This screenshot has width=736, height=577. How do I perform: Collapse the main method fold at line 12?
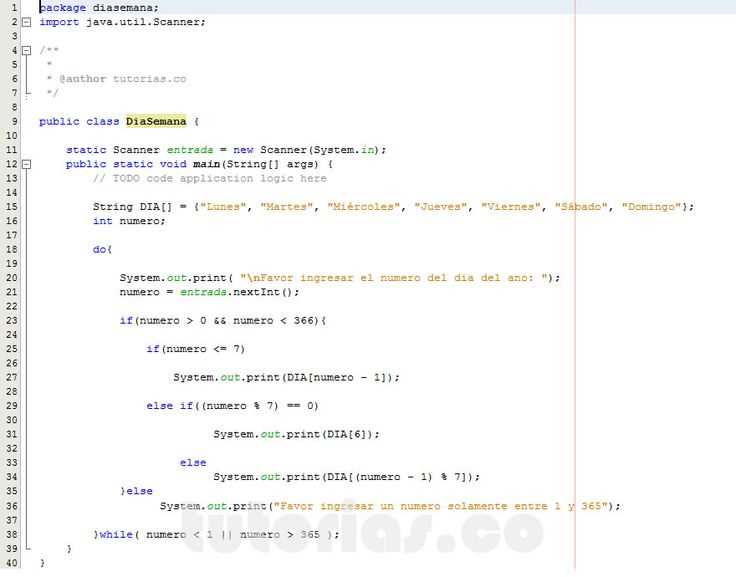point(27,164)
